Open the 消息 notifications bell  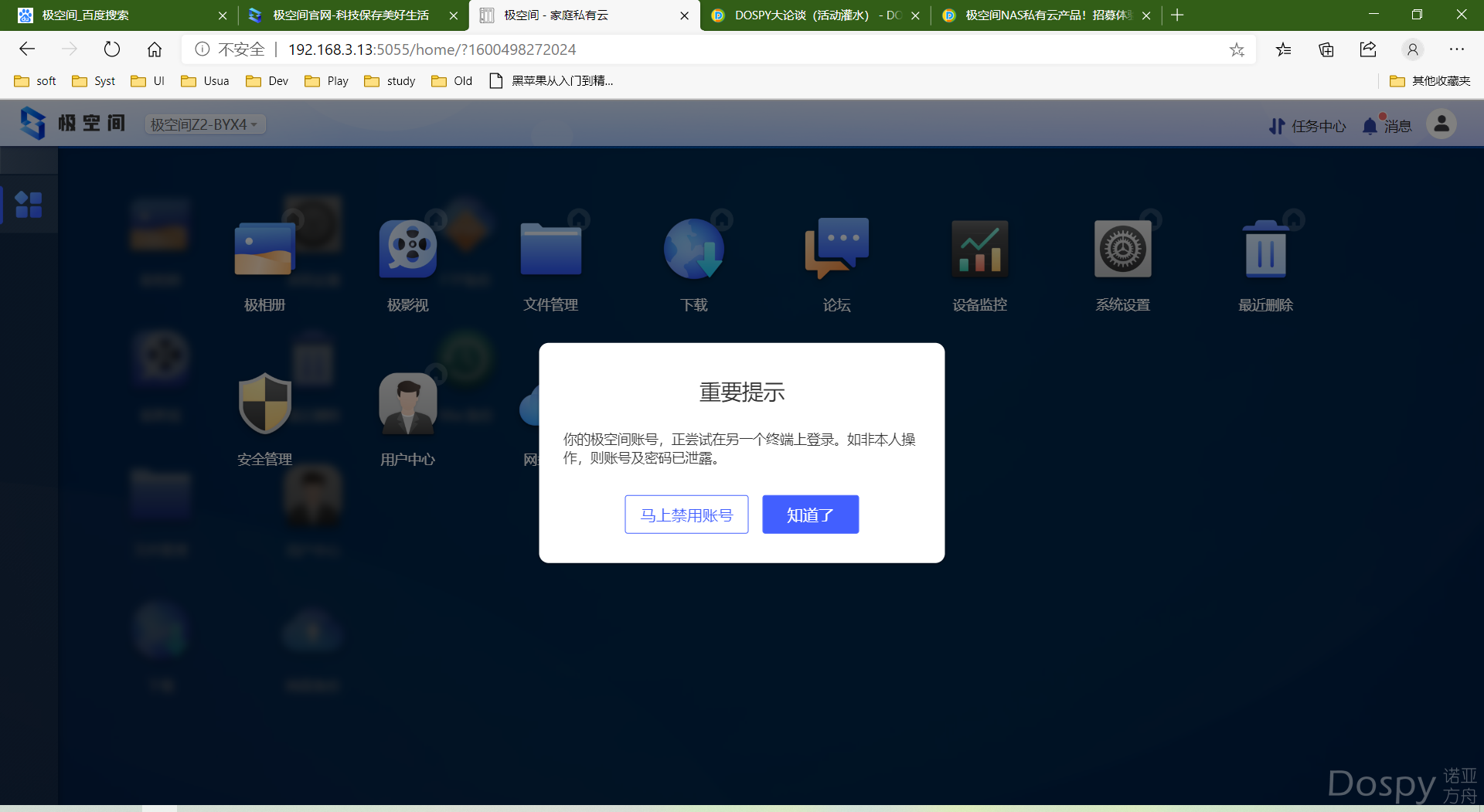pos(1387,126)
